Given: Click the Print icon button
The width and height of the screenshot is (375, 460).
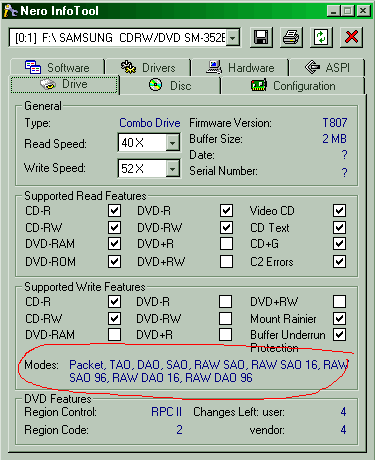Looking at the screenshot, I should tap(291, 37).
